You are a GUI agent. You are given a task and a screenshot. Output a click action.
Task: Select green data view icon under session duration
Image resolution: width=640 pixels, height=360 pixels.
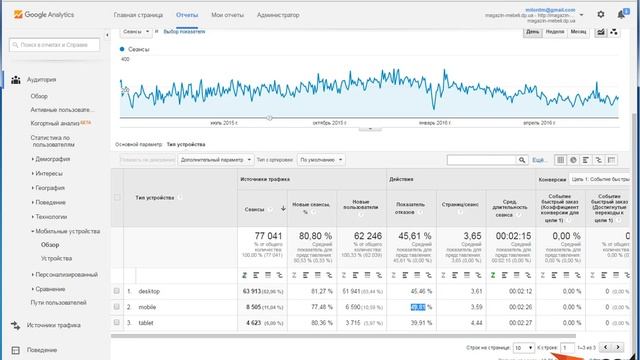[493, 276]
